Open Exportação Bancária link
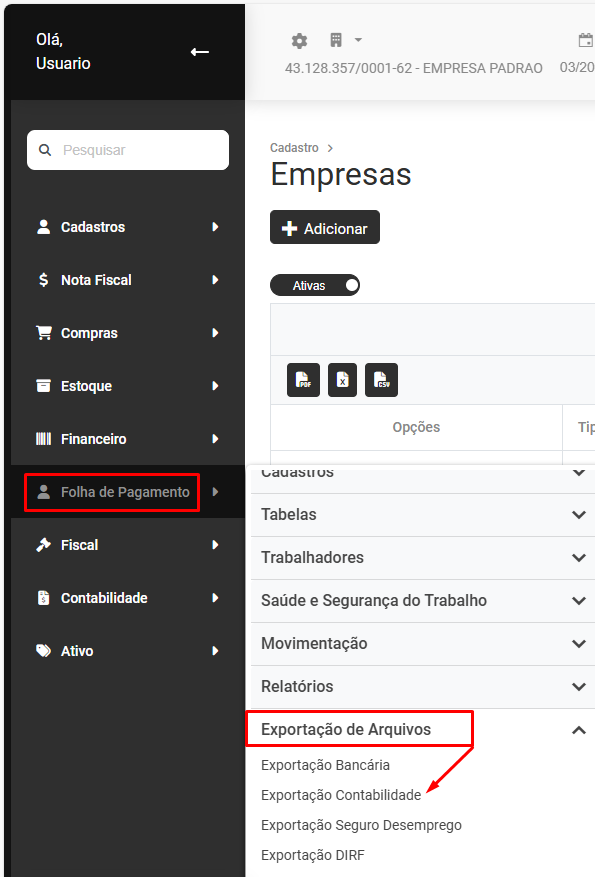Screen dimensions: 595x877 point(325,765)
